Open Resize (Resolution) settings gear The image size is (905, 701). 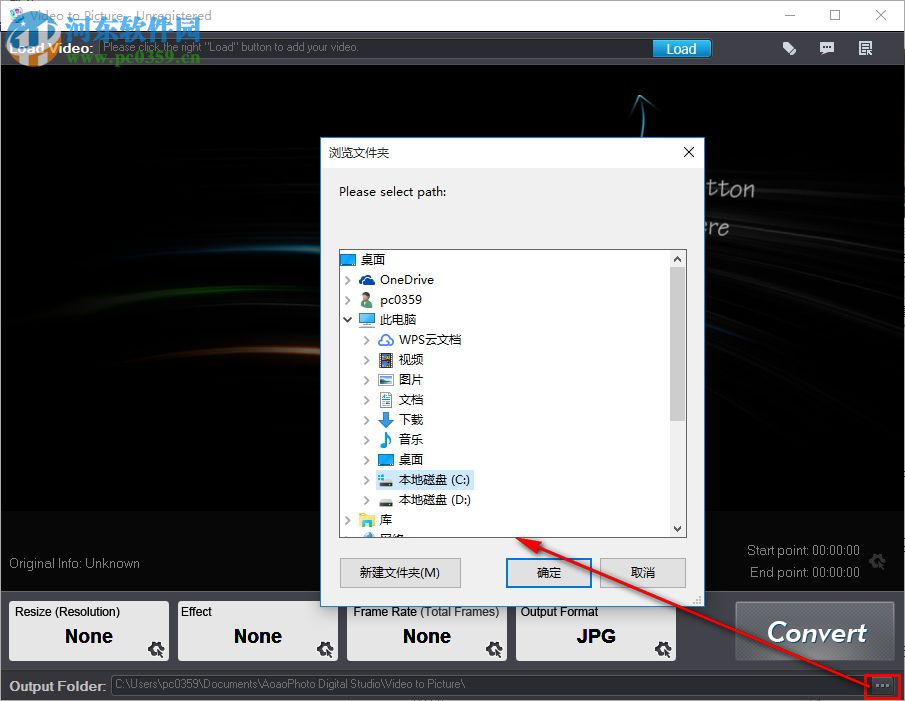tap(157, 650)
